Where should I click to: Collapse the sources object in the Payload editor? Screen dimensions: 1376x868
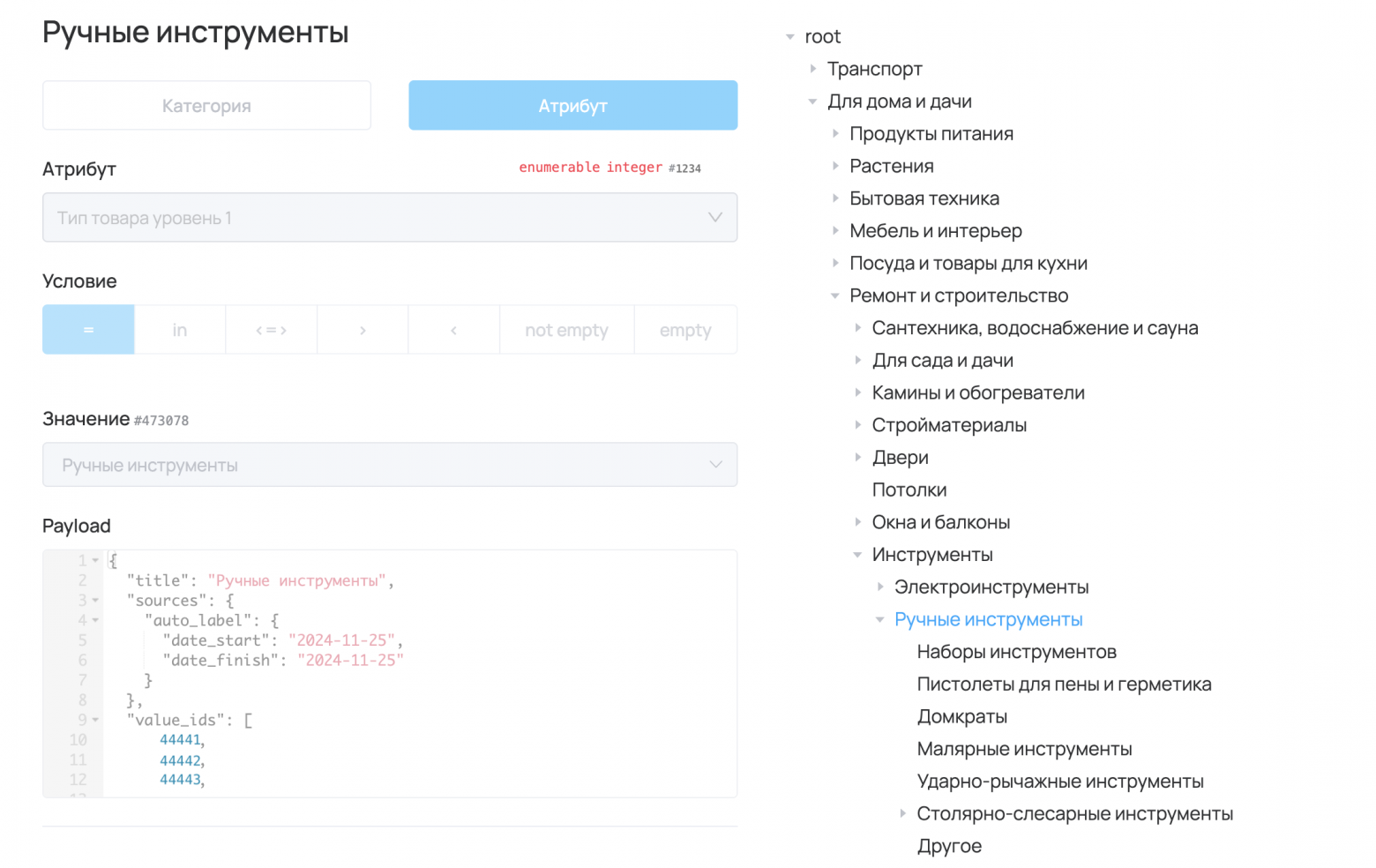coord(95,600)
